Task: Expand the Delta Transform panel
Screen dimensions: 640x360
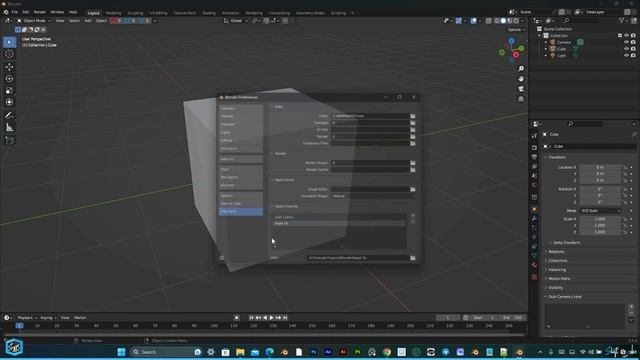Action: 565,242
